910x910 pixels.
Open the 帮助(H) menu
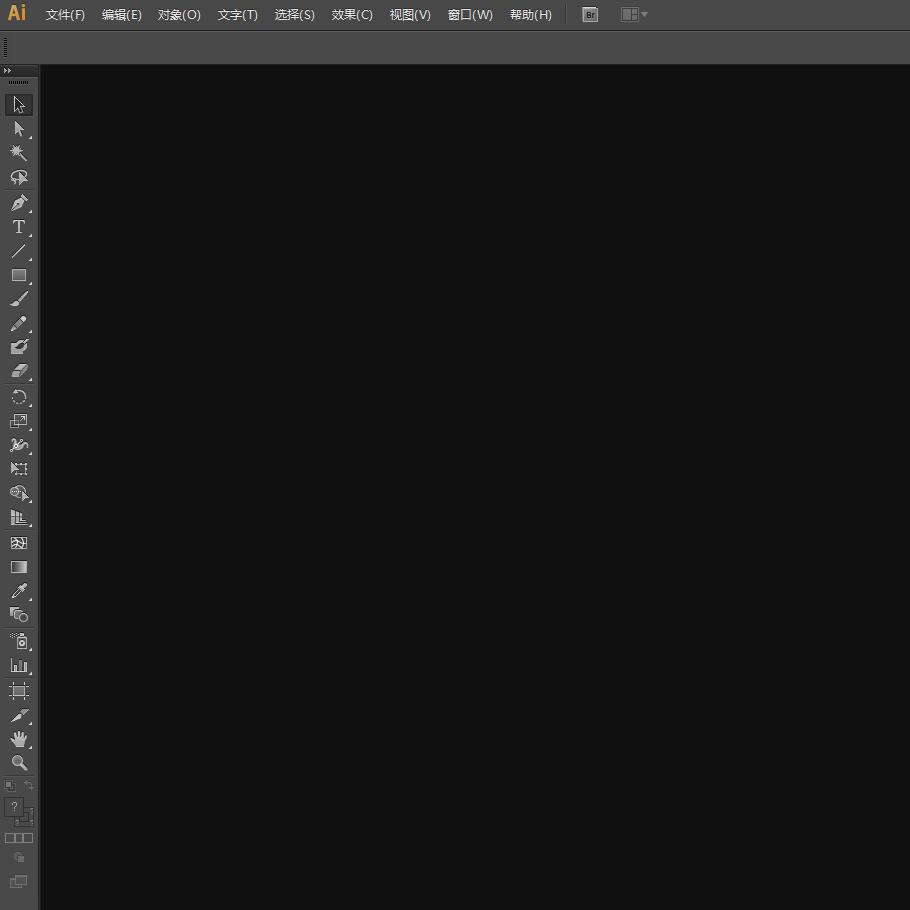[x=530, y=15]
